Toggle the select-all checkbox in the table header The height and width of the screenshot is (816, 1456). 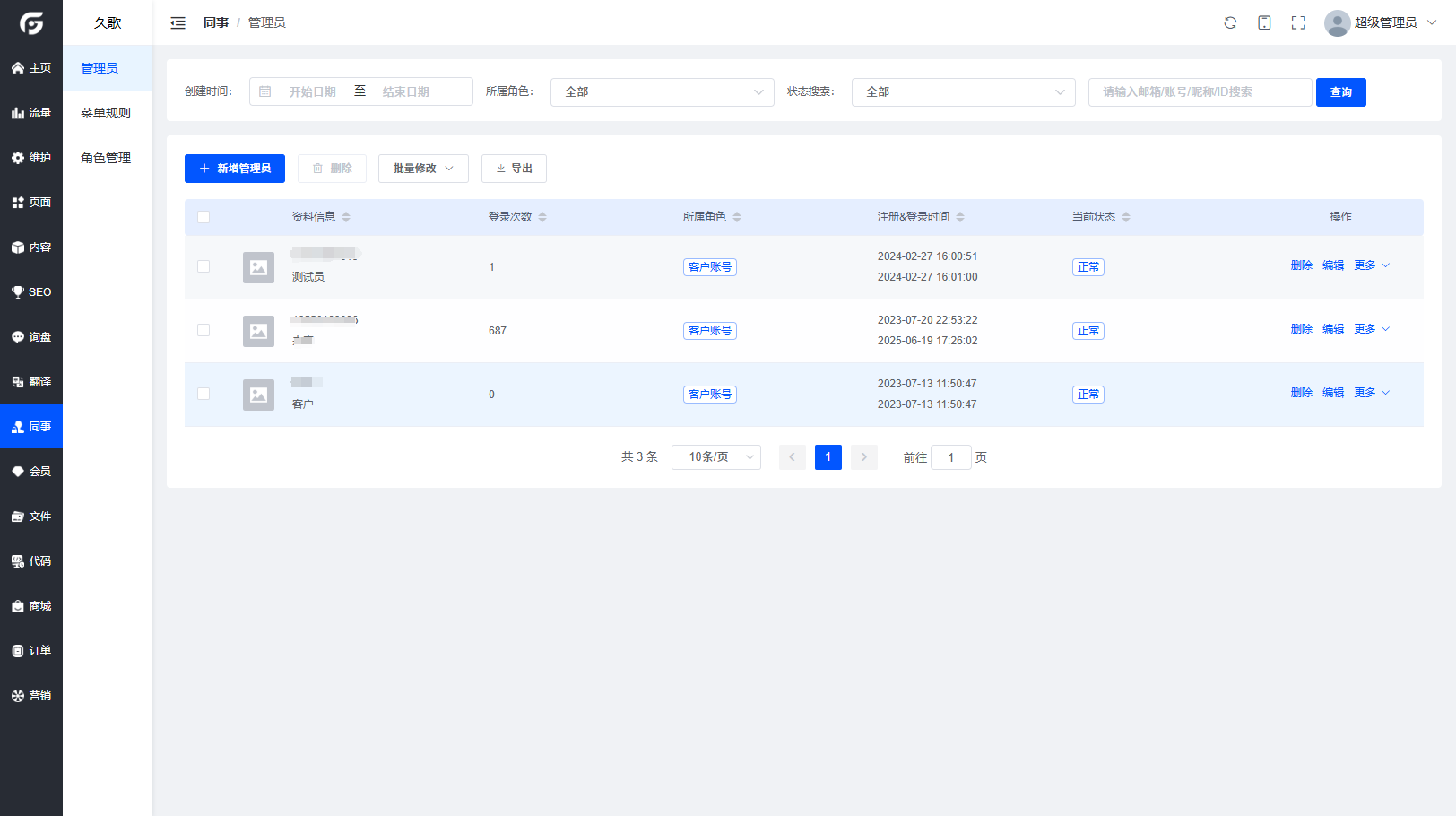pos(204,217)
